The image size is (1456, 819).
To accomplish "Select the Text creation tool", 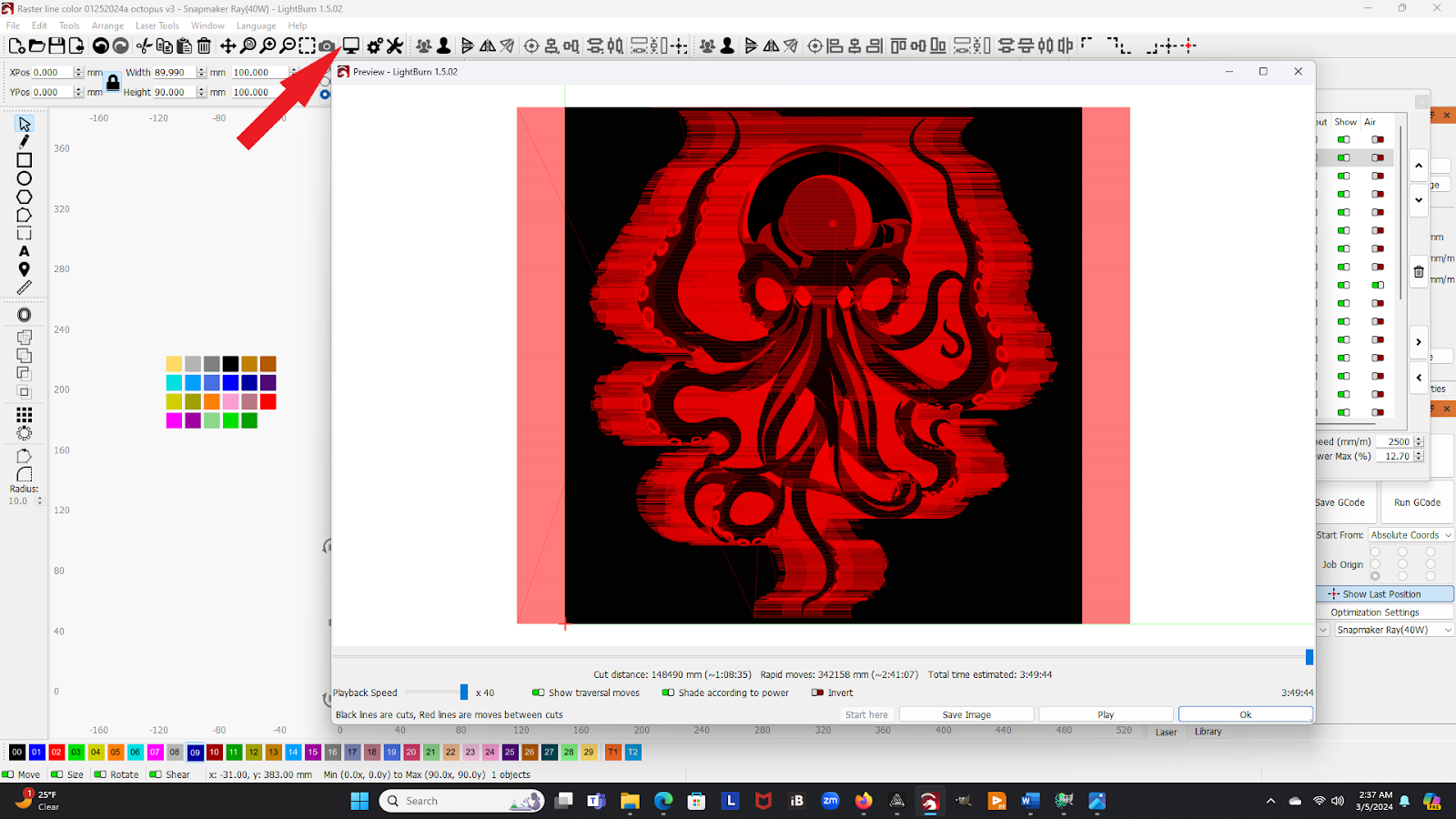I will [25, 251].
